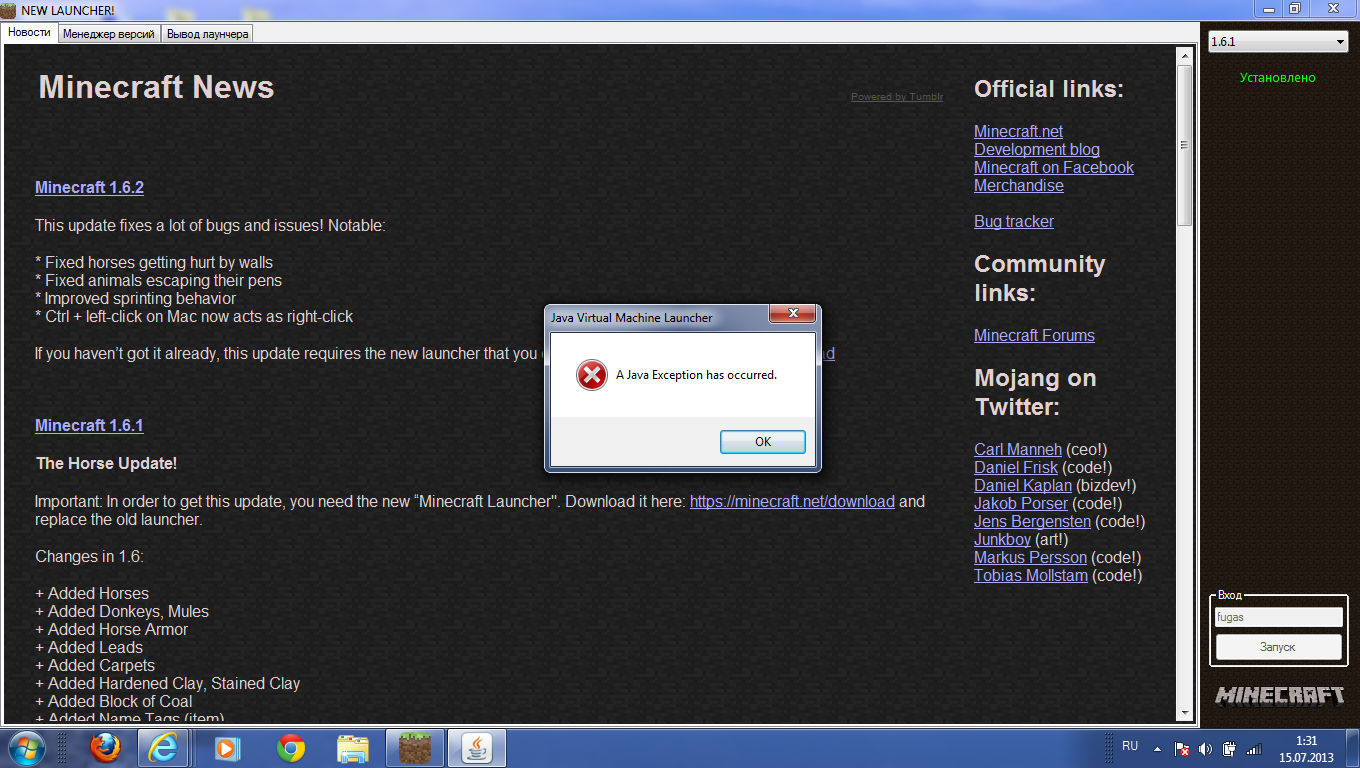The image size is (1360, 768).
Task: Click the power battery tray icon
Action: [1229, 748]
